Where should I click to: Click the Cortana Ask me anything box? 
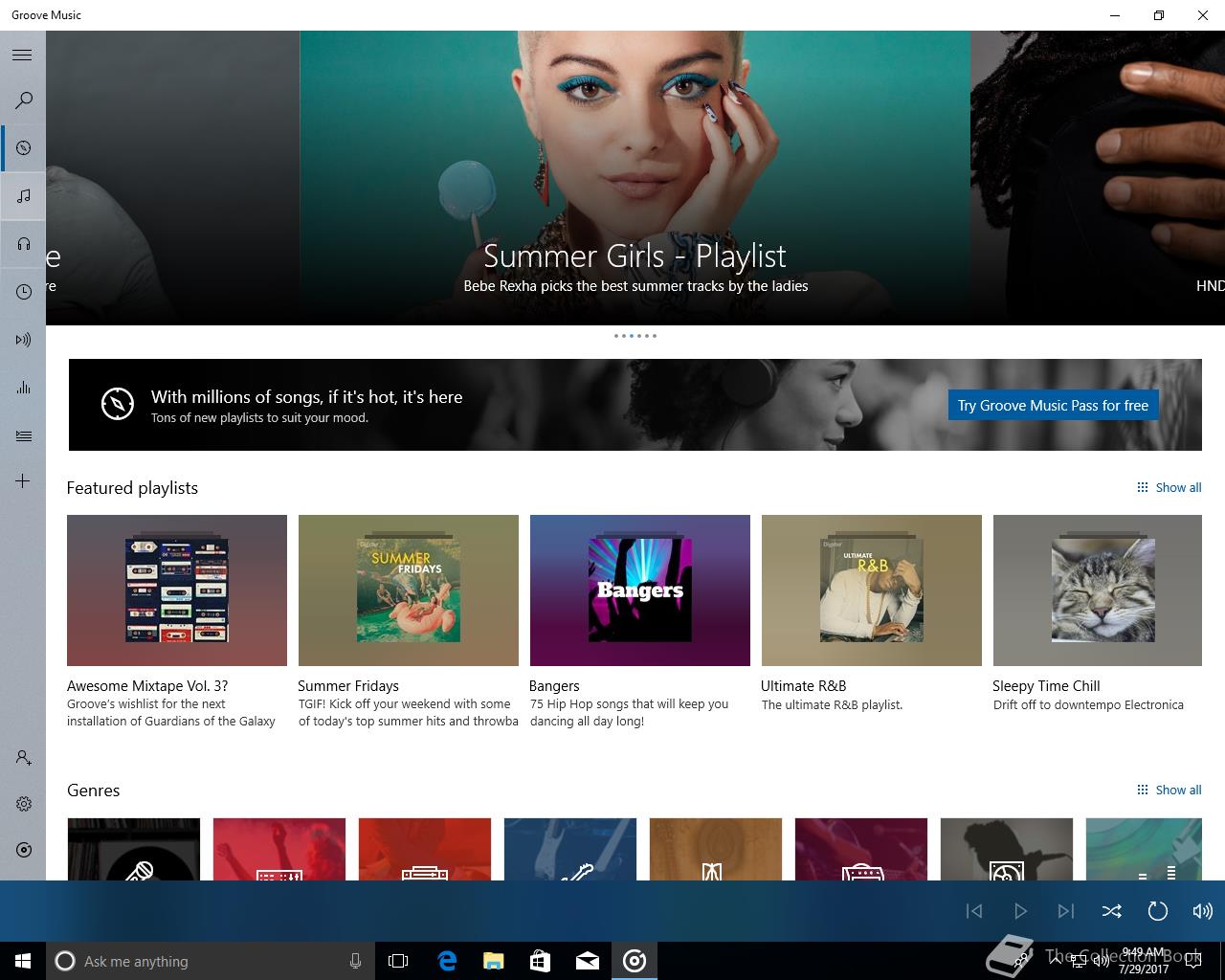tap(210, 961)
